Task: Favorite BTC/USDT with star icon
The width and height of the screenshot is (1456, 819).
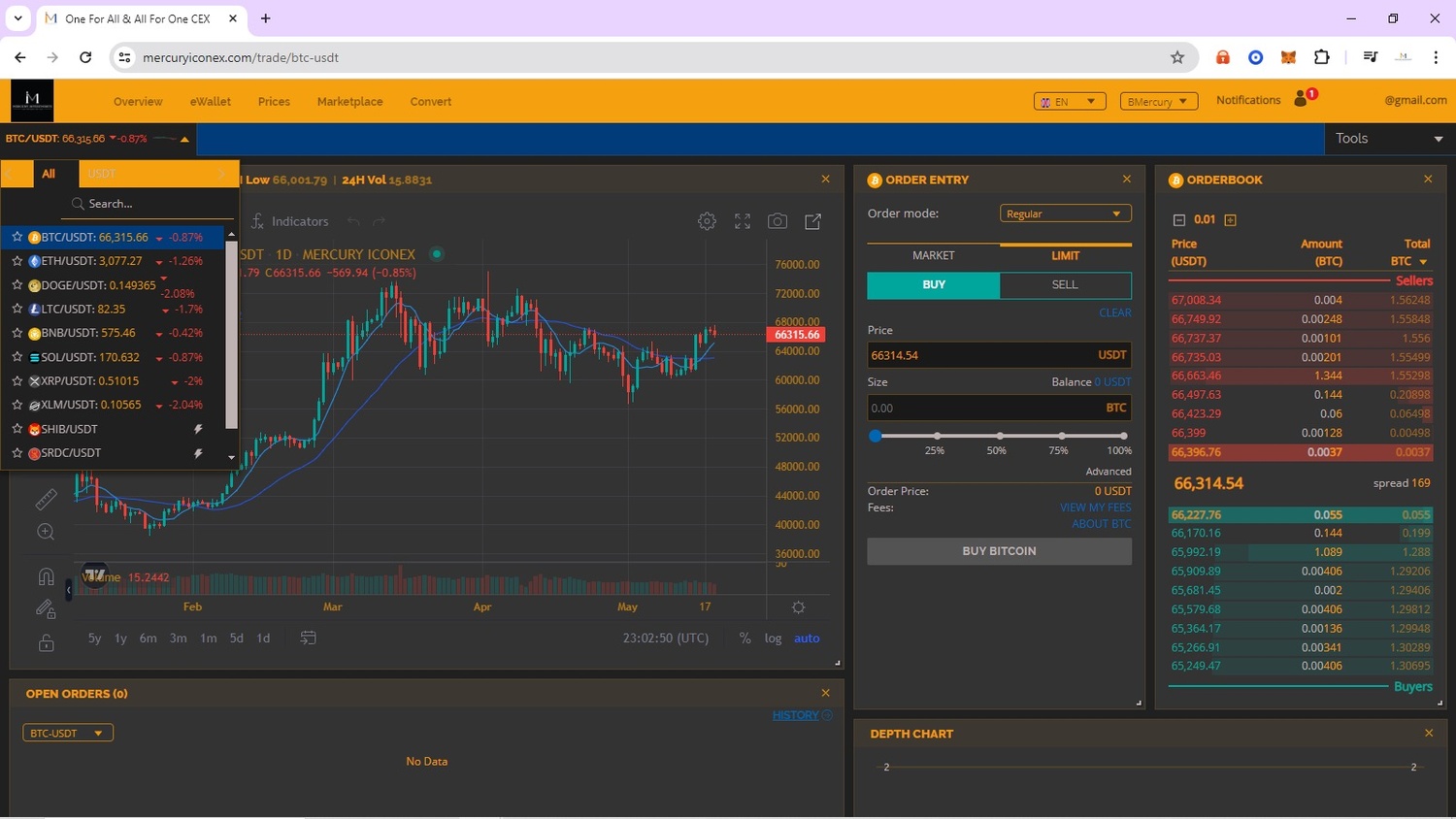Action: [17, 237]
